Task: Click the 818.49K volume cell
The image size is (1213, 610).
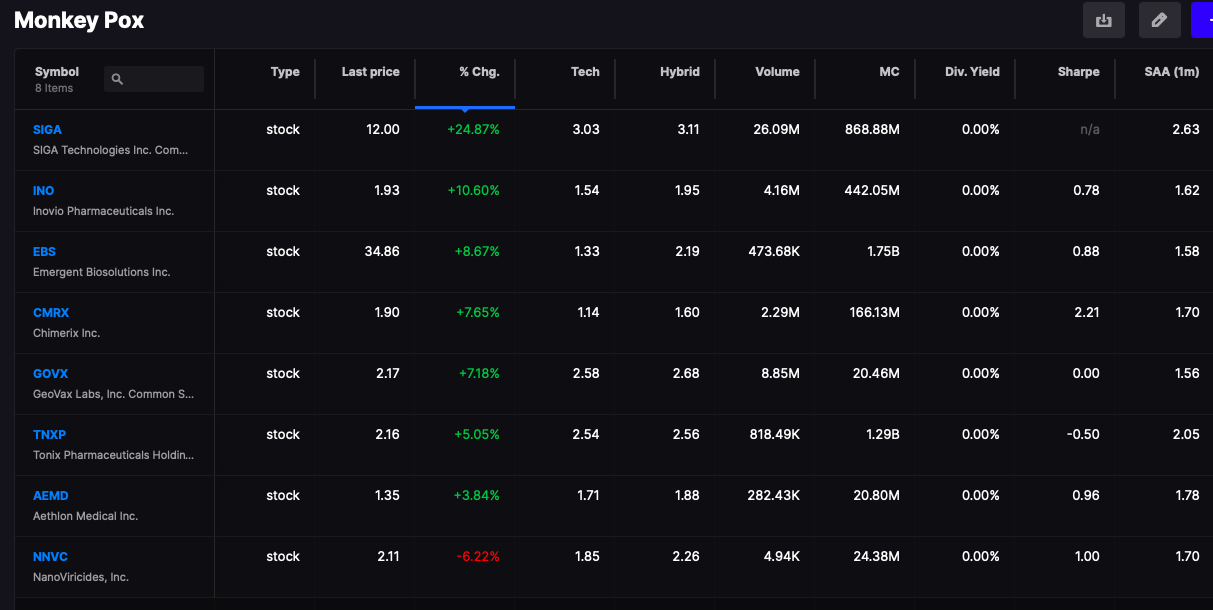Action: (x=774, y=435)
